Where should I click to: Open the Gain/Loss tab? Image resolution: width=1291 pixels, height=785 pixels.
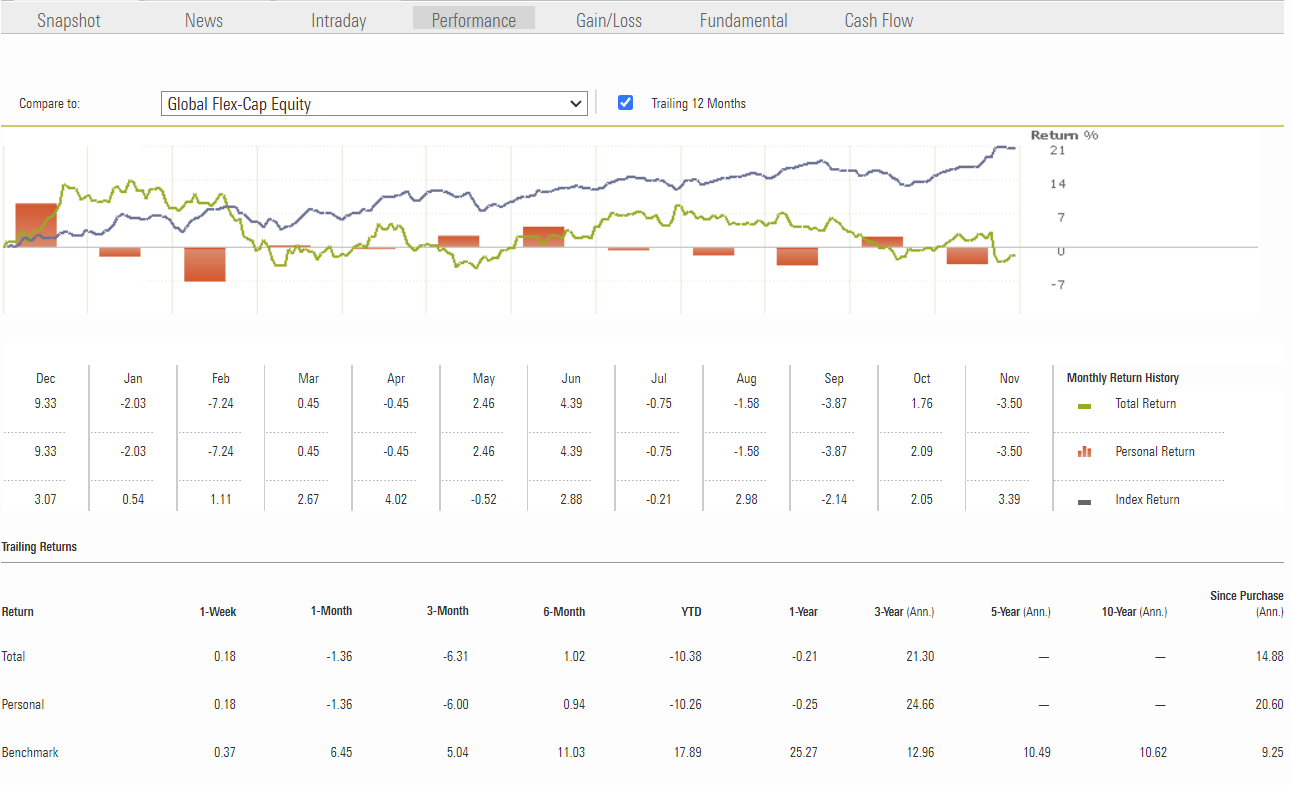[609, 20]
